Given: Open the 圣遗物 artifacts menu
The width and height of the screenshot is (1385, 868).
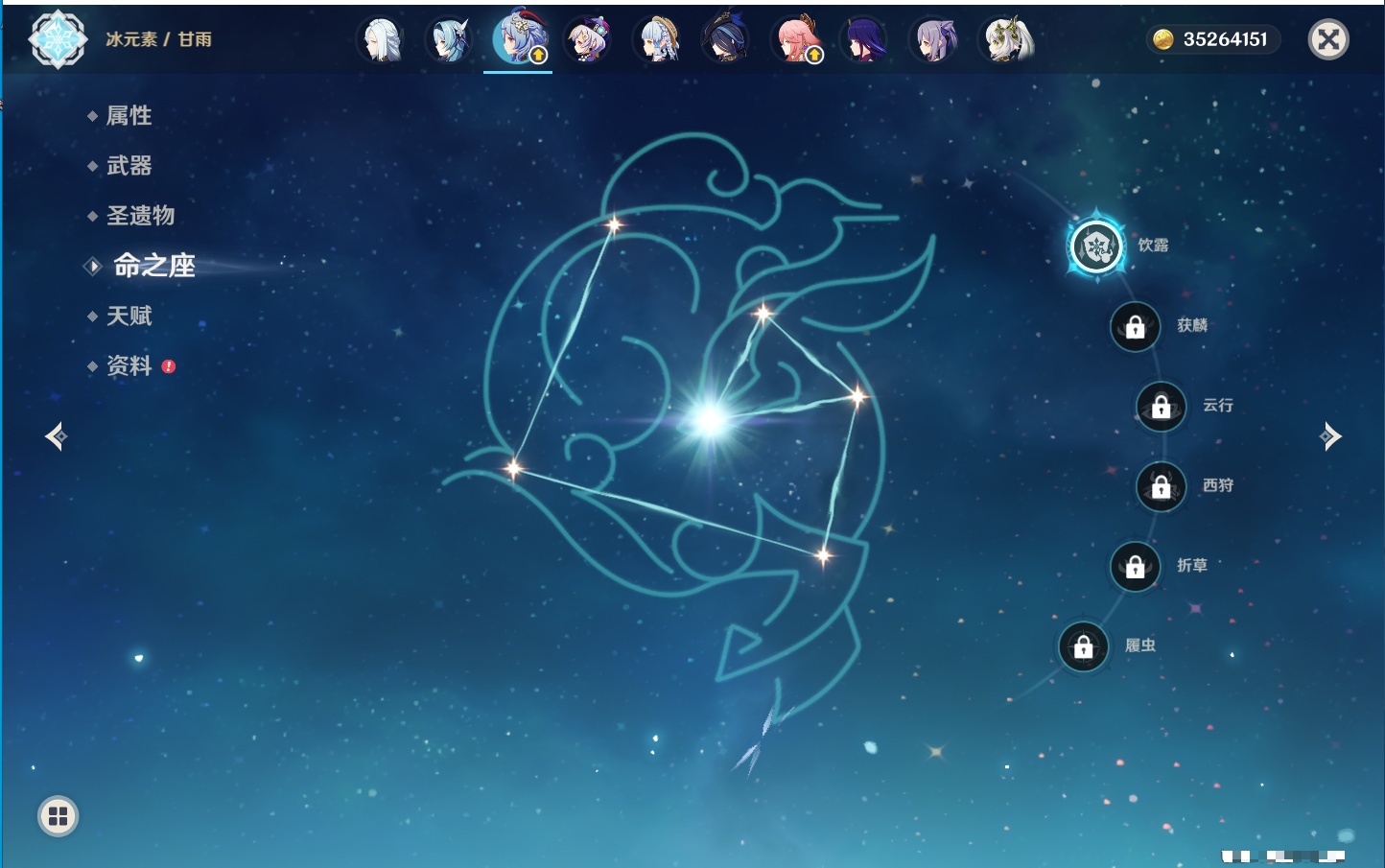Looking at the screenshot, I should point(140,216).
